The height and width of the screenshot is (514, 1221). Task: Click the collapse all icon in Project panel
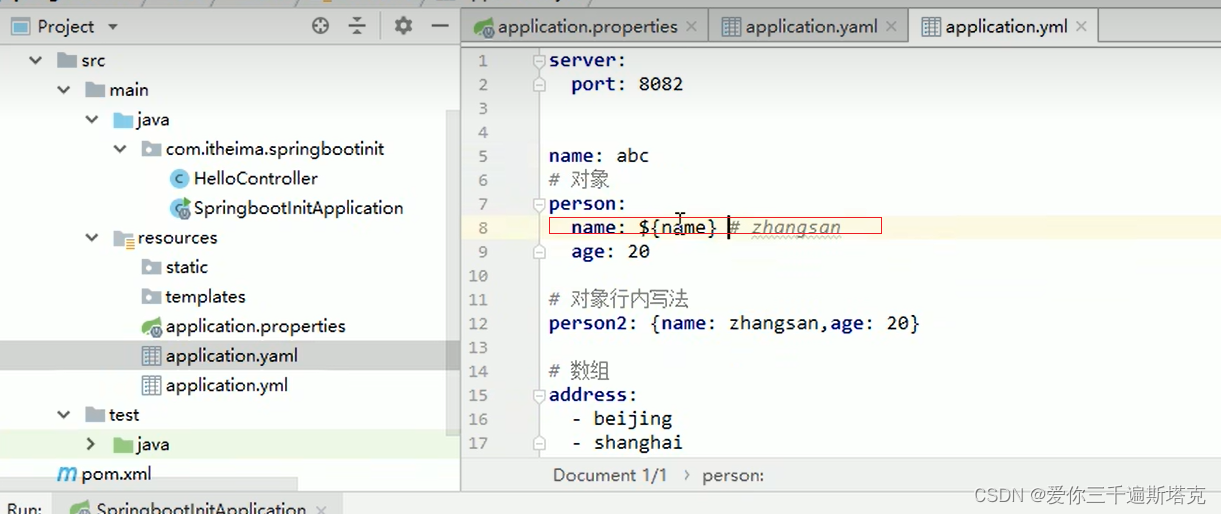pyautogui.click(x=357, y=27)
